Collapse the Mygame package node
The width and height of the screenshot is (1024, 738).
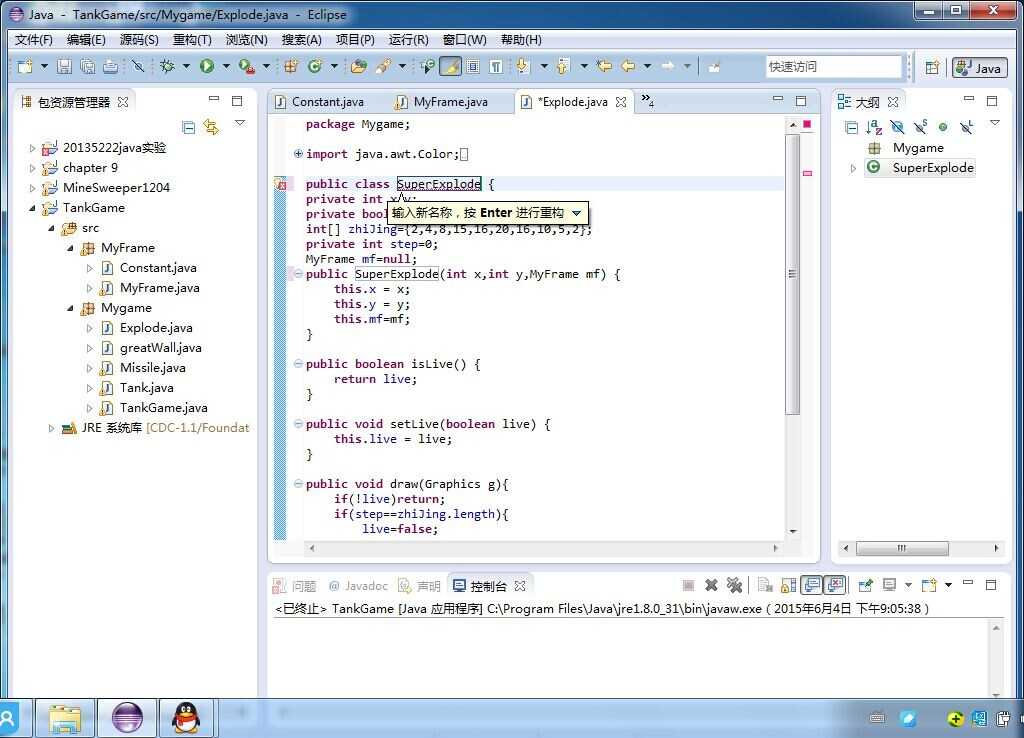pyautogui.click(x=70, y=308)
